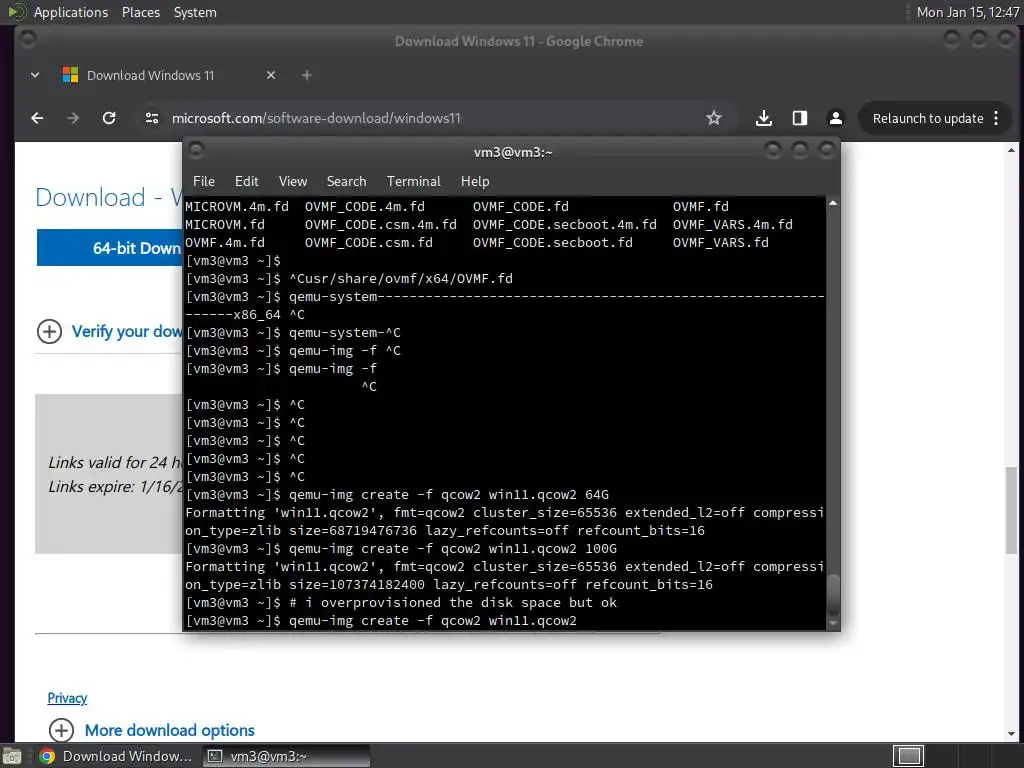Open Chrome tab search dropdown
Screen dimensions: 1024x768
35,75
